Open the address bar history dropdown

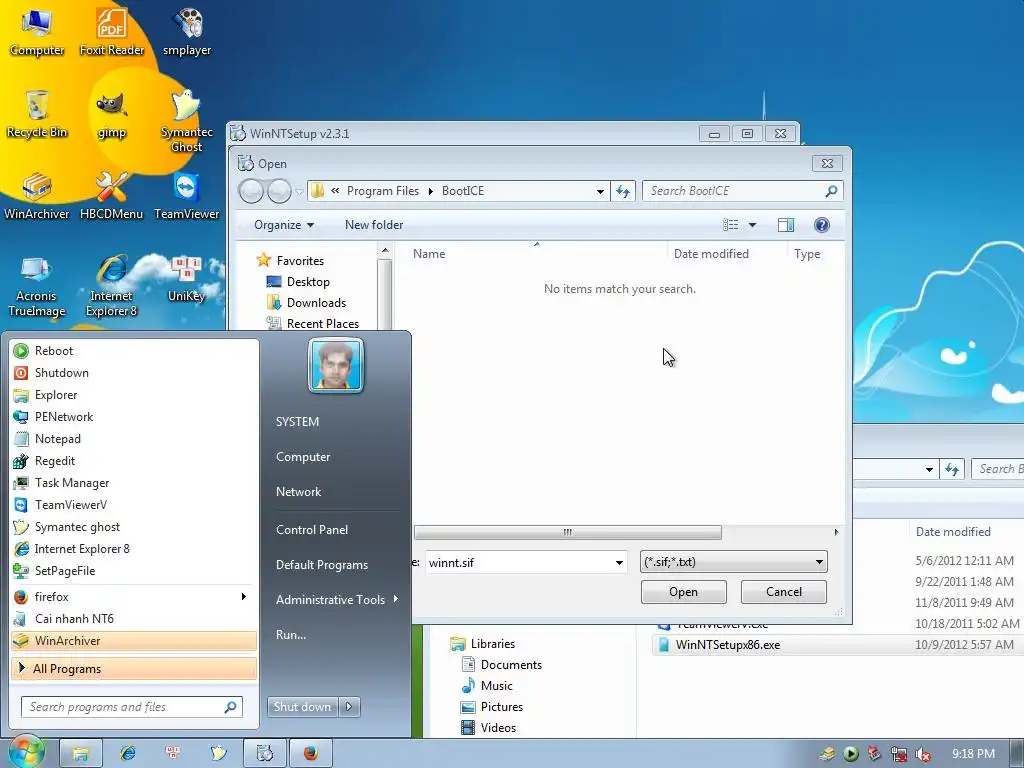click(600, 191)
